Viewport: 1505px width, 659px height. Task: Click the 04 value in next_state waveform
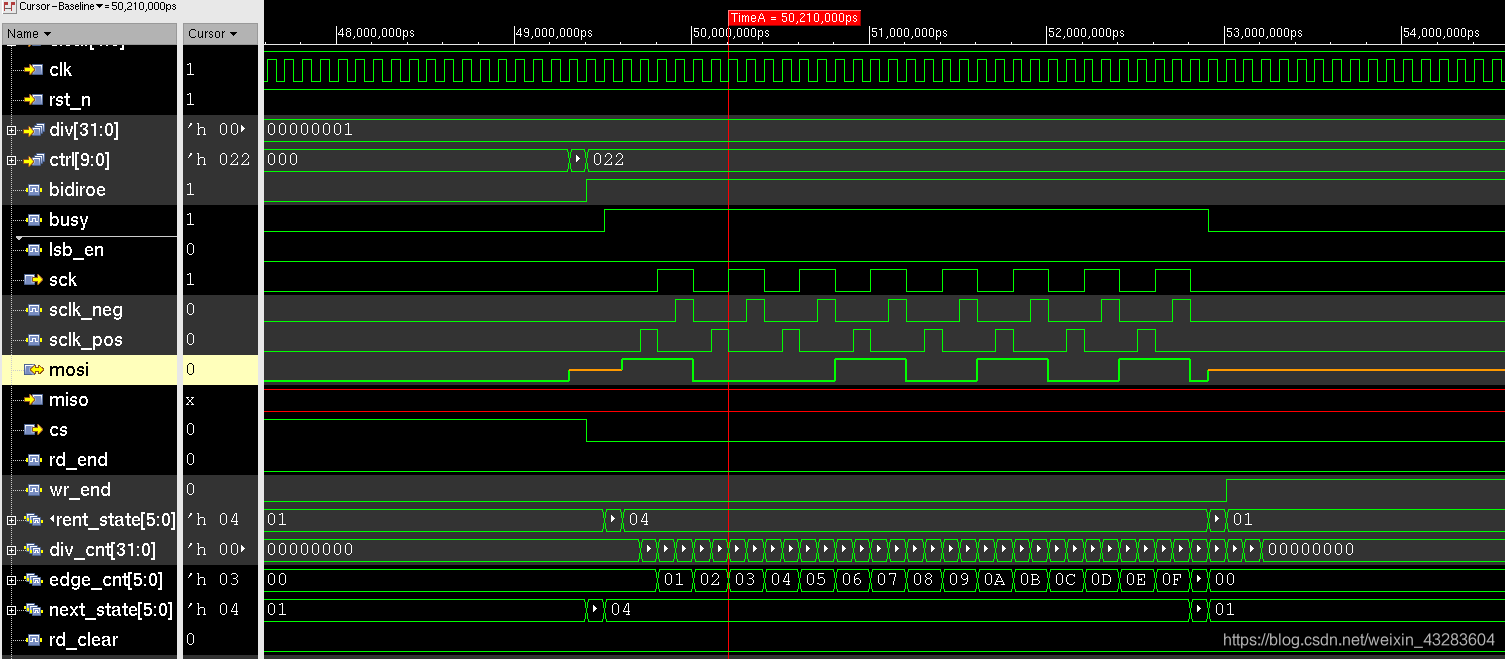pos(621,610)
